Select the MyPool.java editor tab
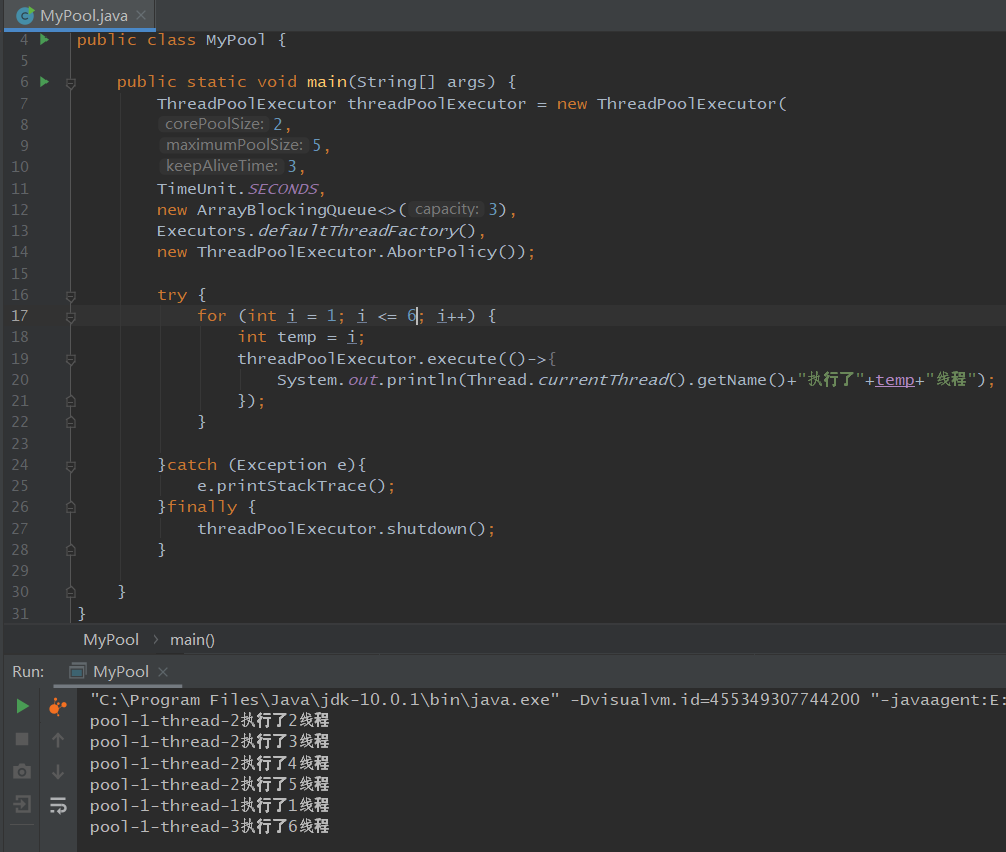This screenshot has width=1006, height=852. pyautogui.click(x=80, y=15)
